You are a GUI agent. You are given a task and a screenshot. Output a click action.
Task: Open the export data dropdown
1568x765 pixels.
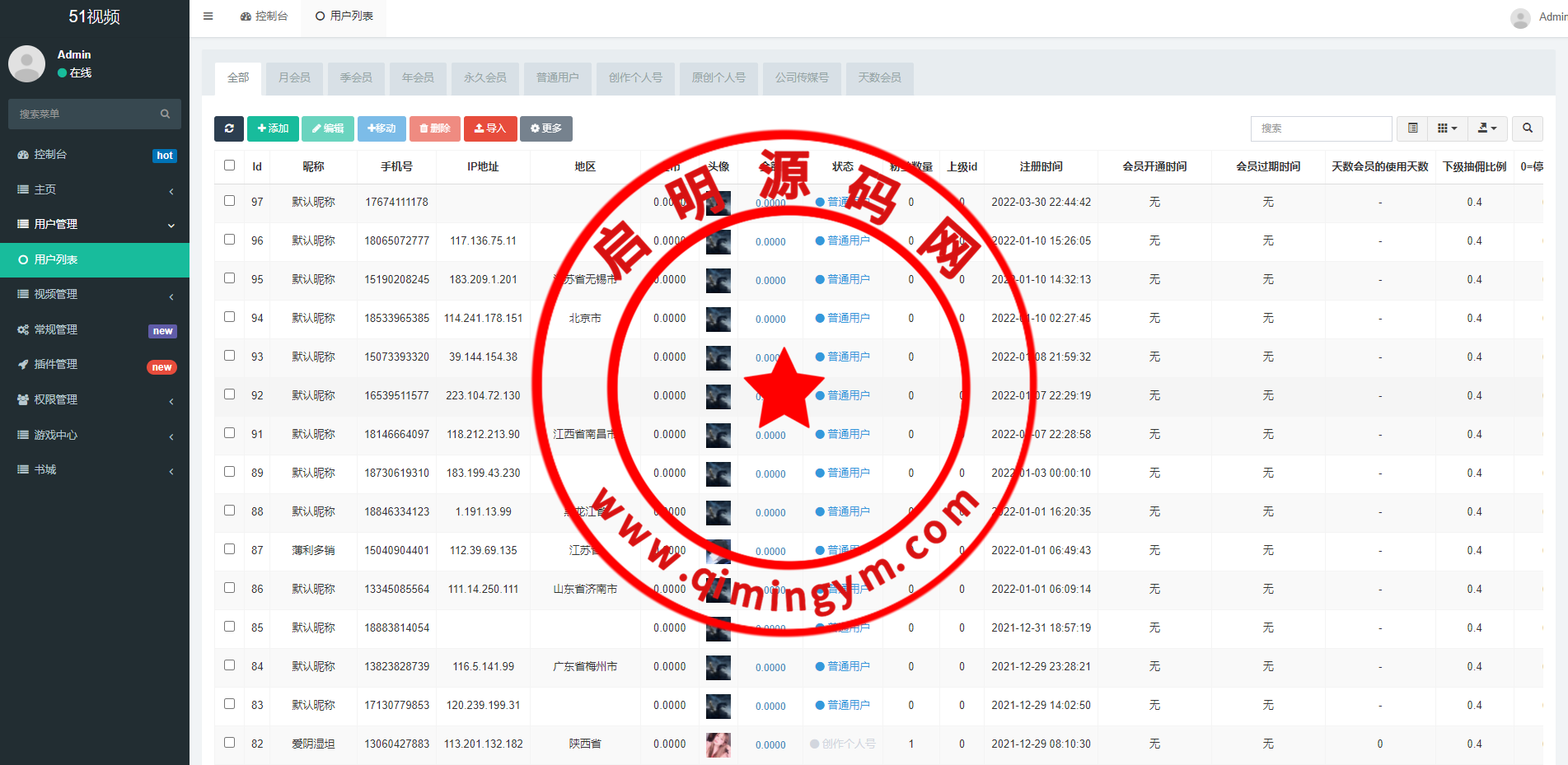tap(1486, 128)
